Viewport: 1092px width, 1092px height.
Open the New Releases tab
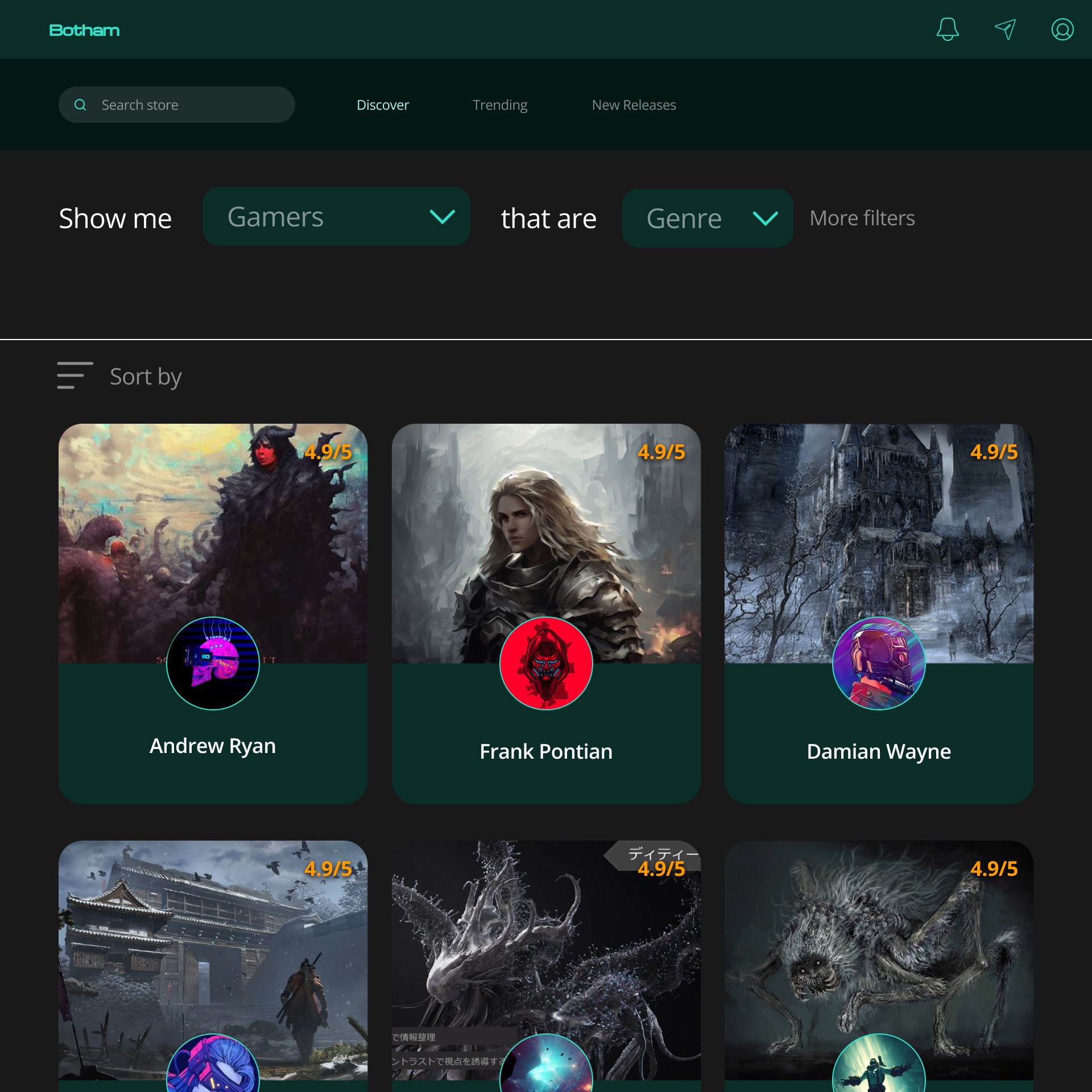pos(634,105)
